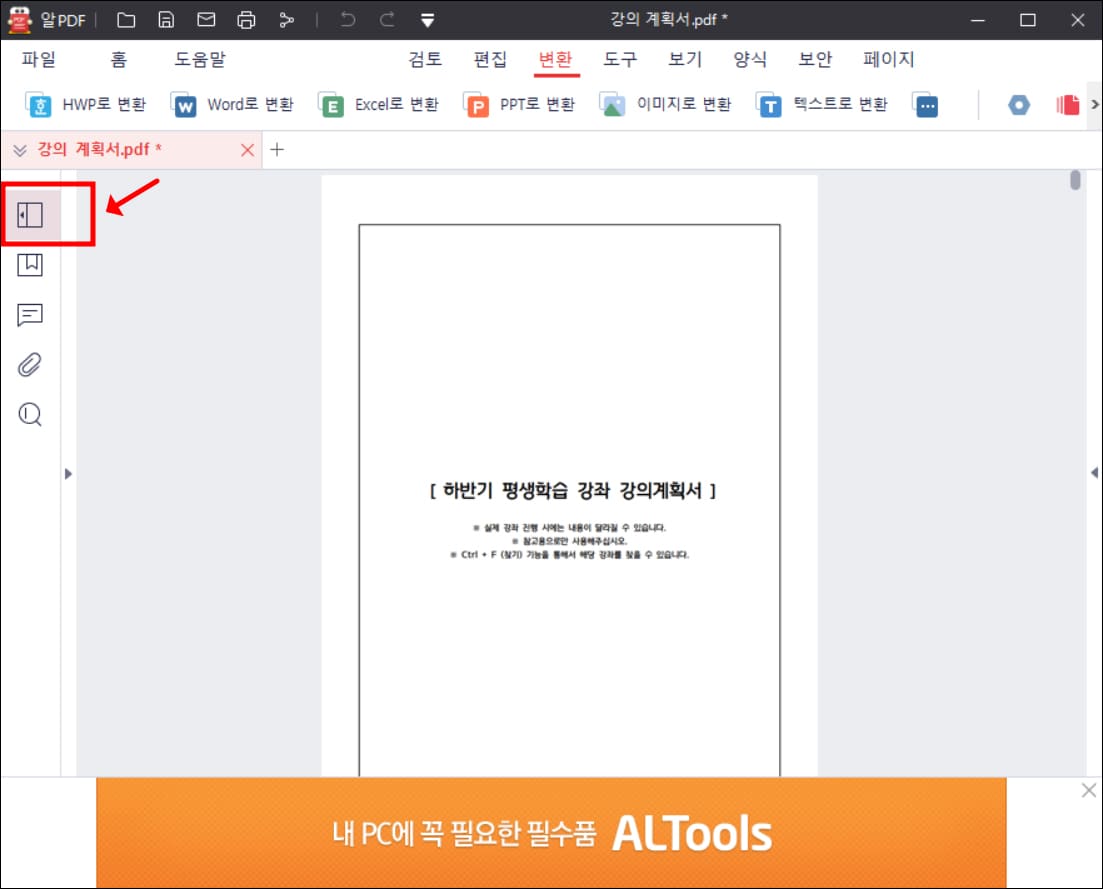
Task: Click the red batch conversion icon
Action: click(1065, 104)
